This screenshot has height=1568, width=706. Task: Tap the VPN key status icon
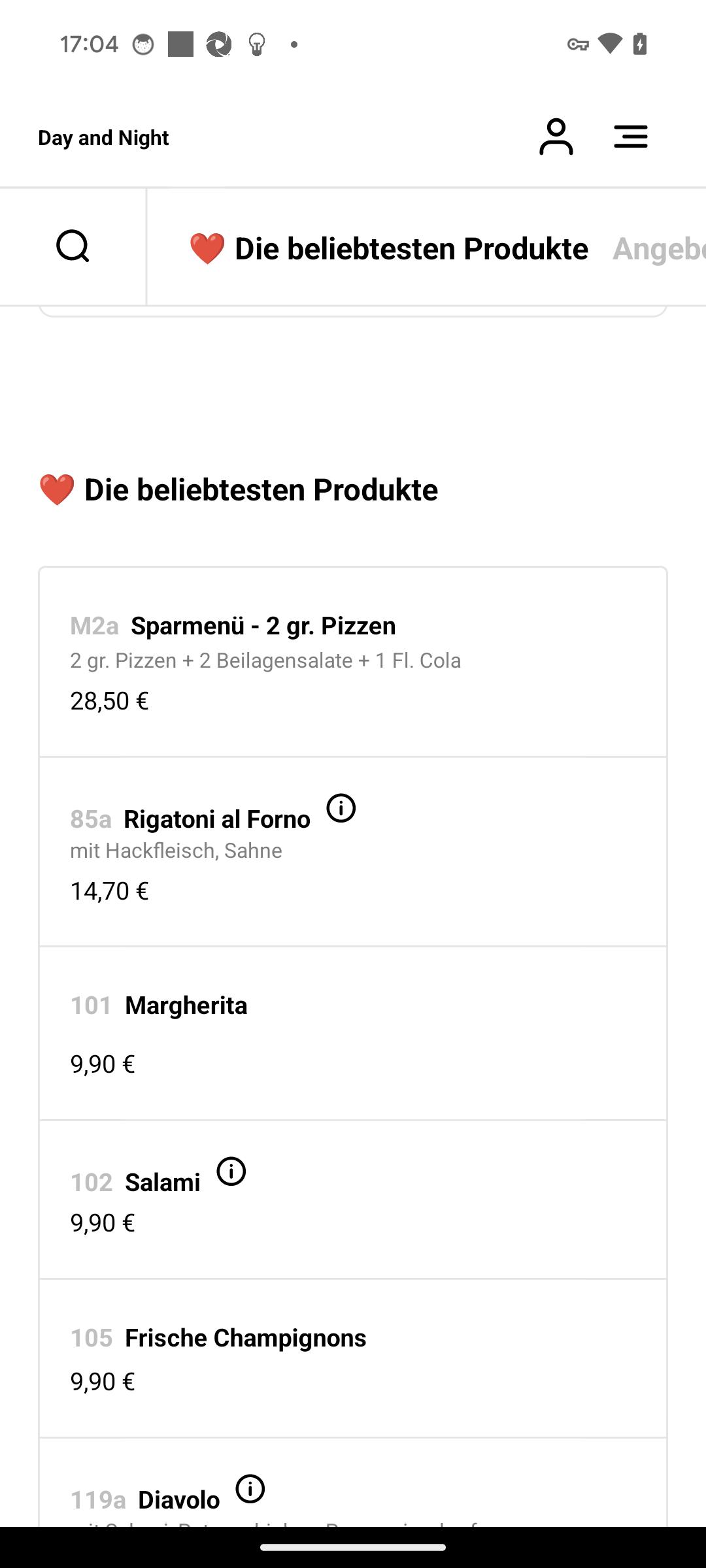click(578, 44)
